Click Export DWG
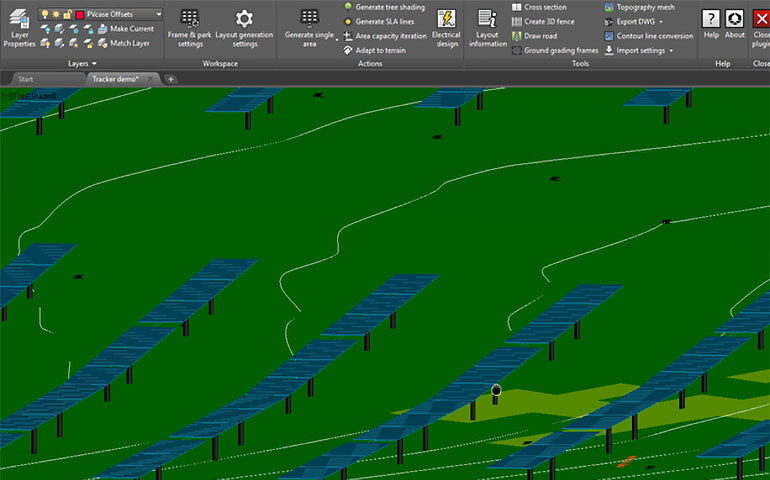This screenshot has width=770, height=480. [x=630, y=22]
